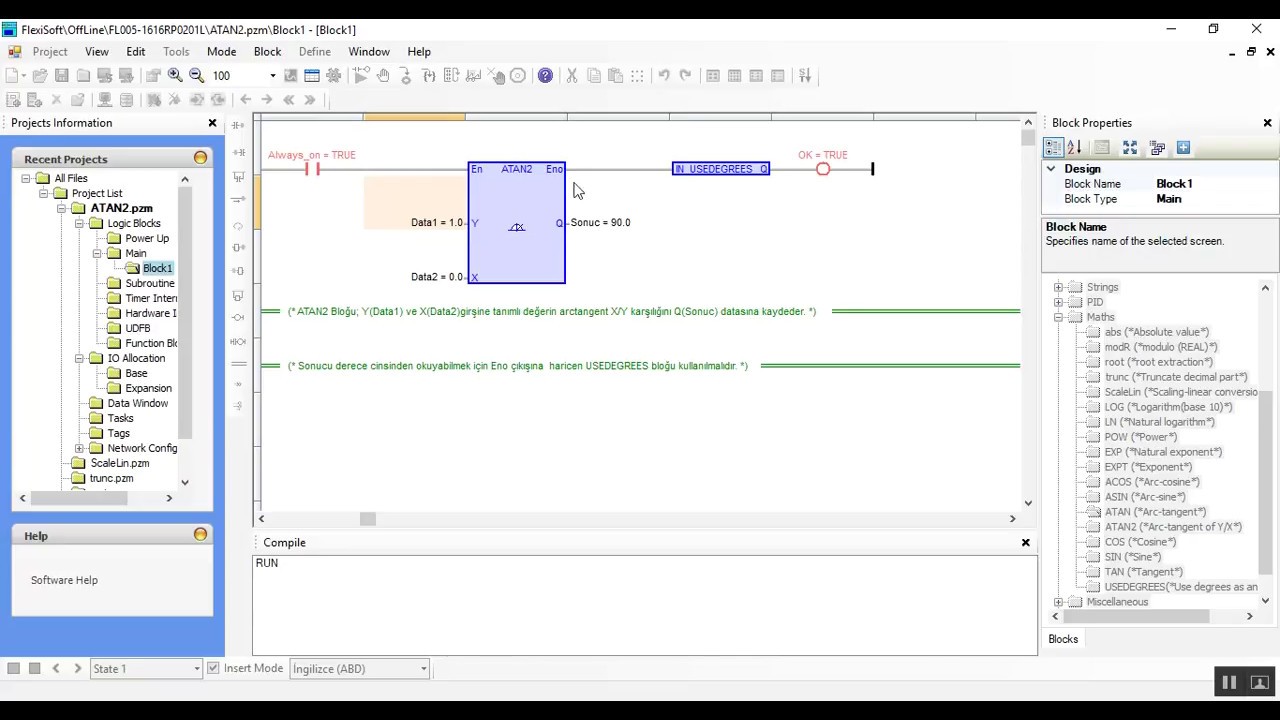Screen dimensions: 1280x720
Task: Expand the Network Config tree node
Action: [80, 448]
